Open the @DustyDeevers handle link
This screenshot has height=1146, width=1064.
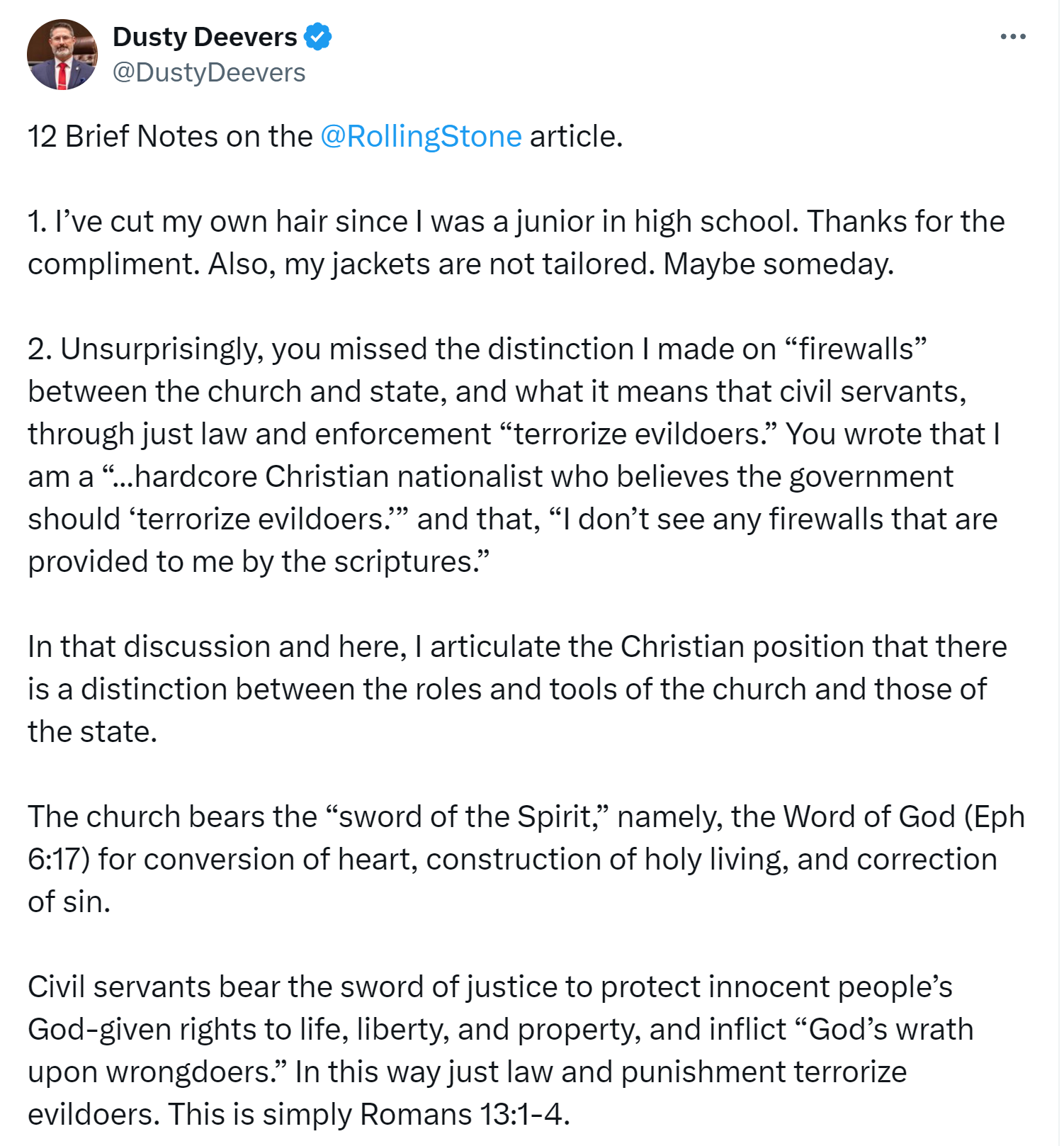209,72
